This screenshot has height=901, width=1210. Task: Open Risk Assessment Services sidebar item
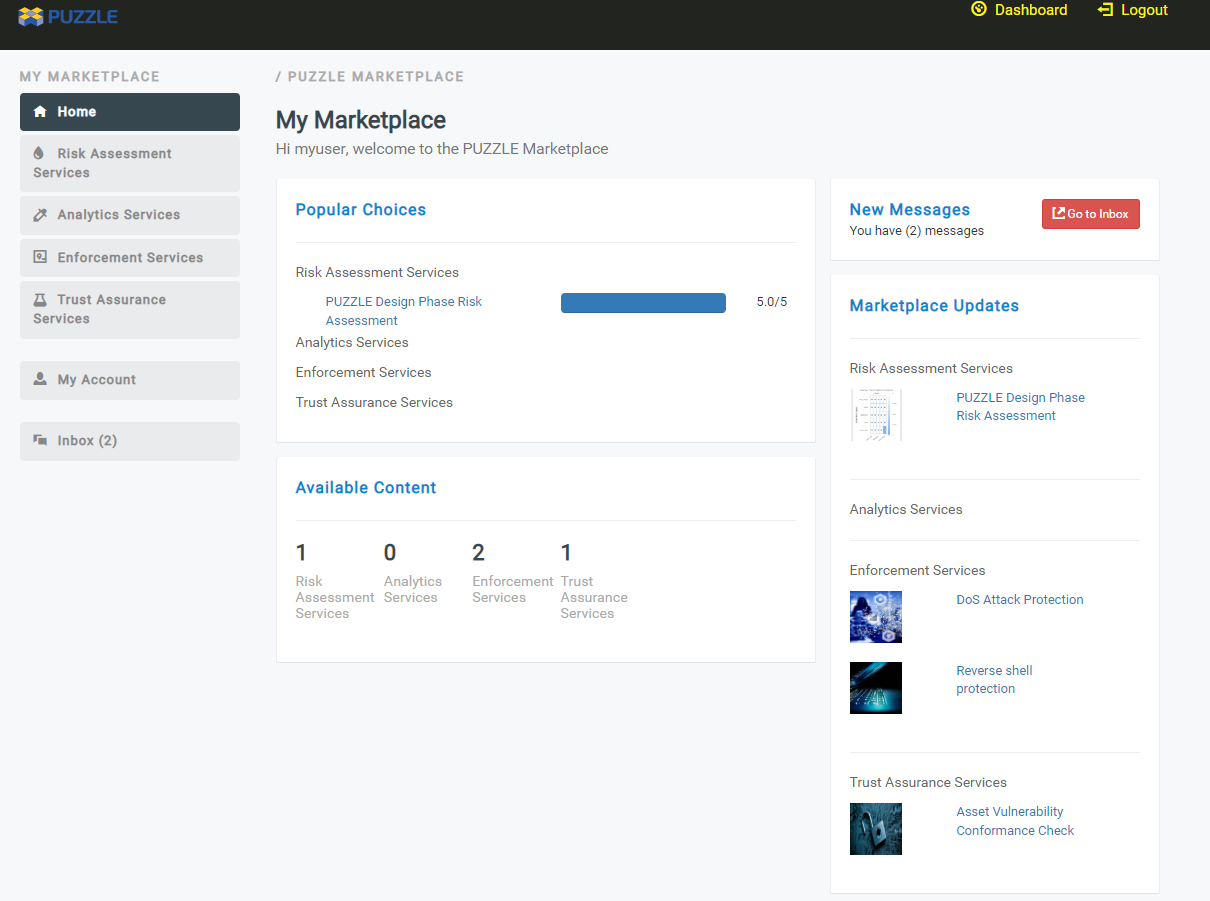130,163
